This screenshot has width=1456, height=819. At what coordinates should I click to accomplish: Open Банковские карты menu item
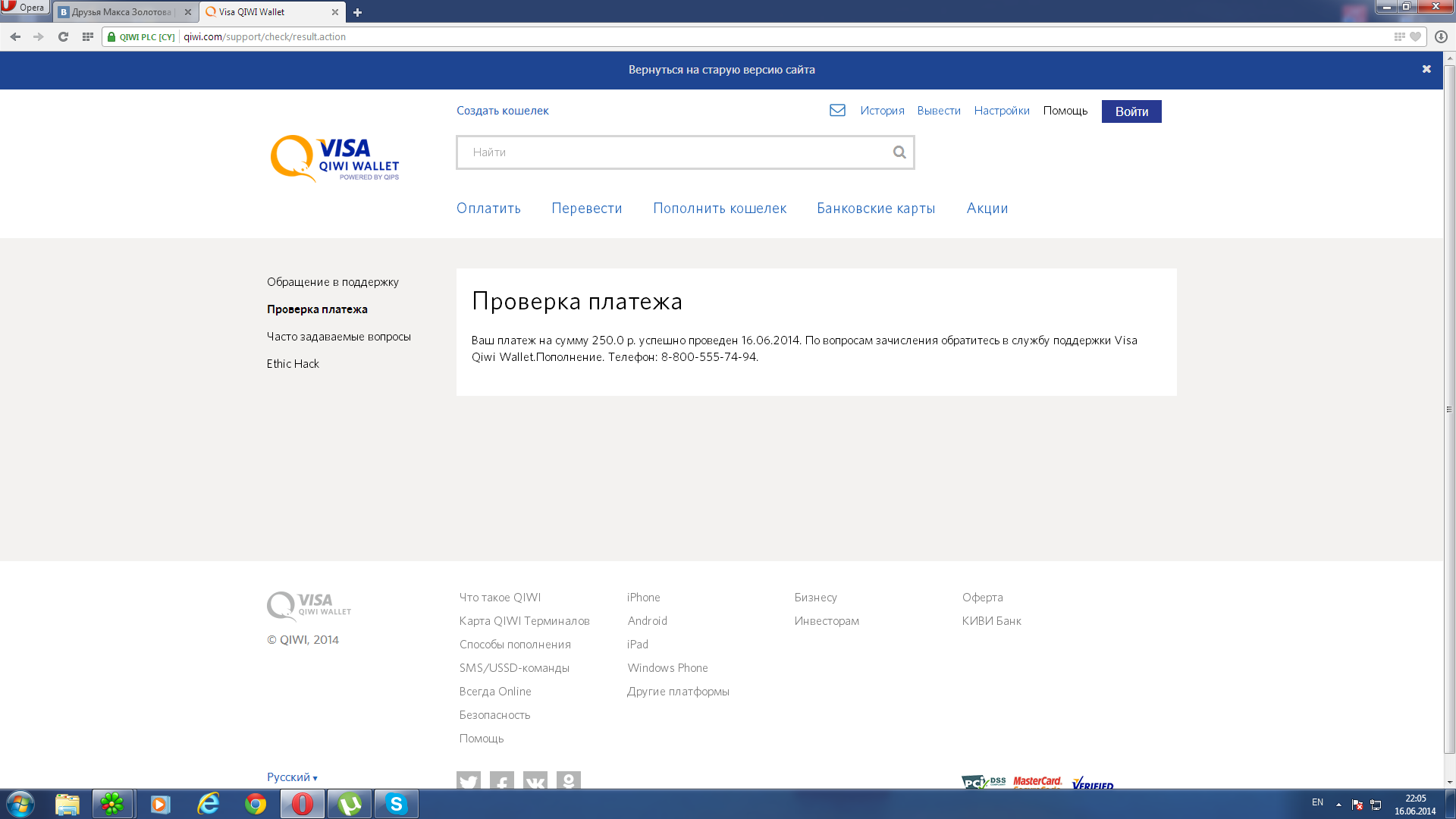(876, 209)
